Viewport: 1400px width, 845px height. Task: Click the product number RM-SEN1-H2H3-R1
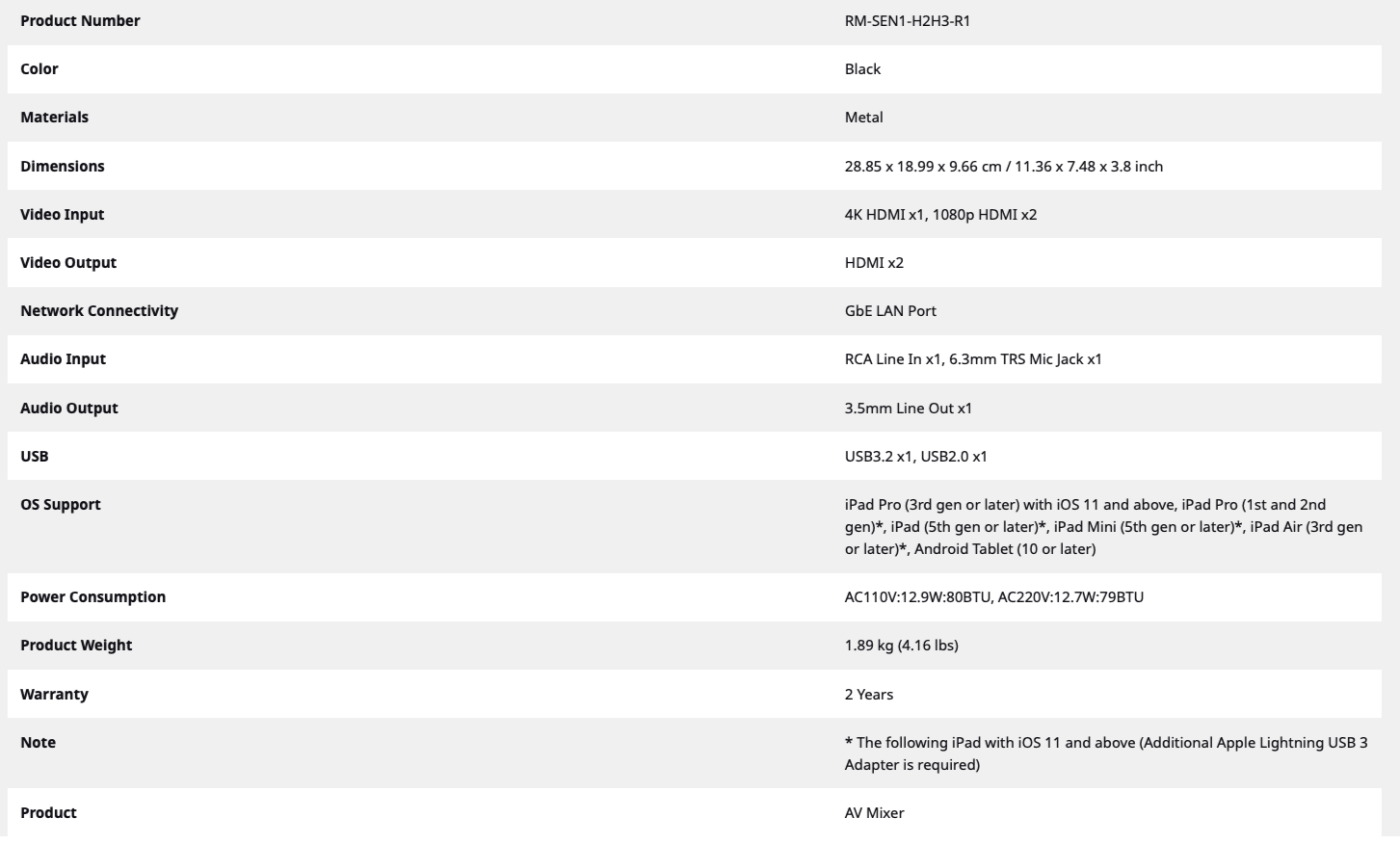(907, 21)
